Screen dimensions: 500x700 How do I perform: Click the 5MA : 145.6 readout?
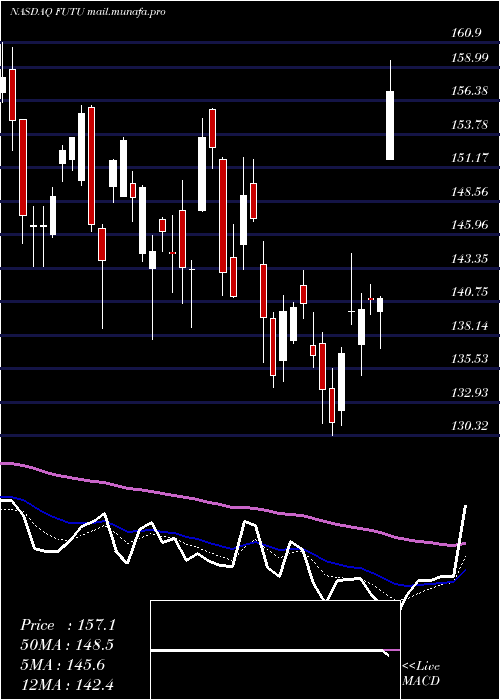coord(62,665)
